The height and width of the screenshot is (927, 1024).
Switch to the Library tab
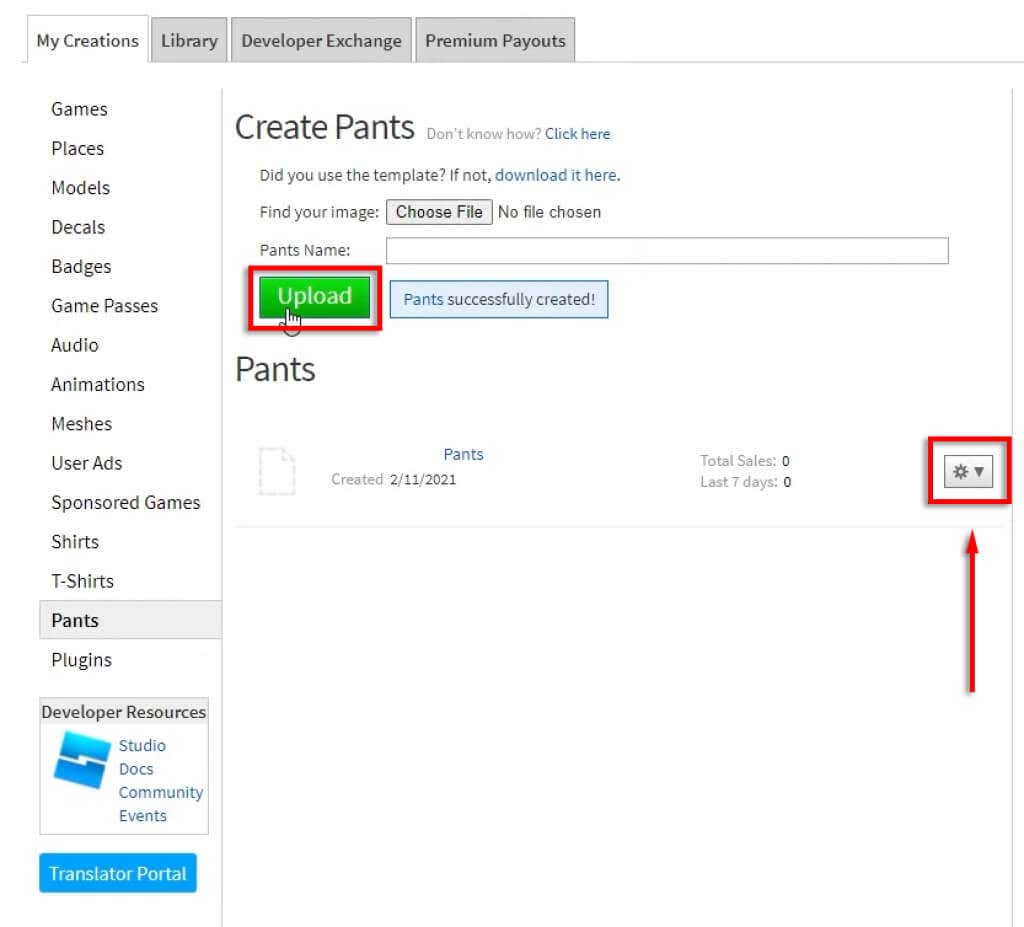[x=188, y=40]
